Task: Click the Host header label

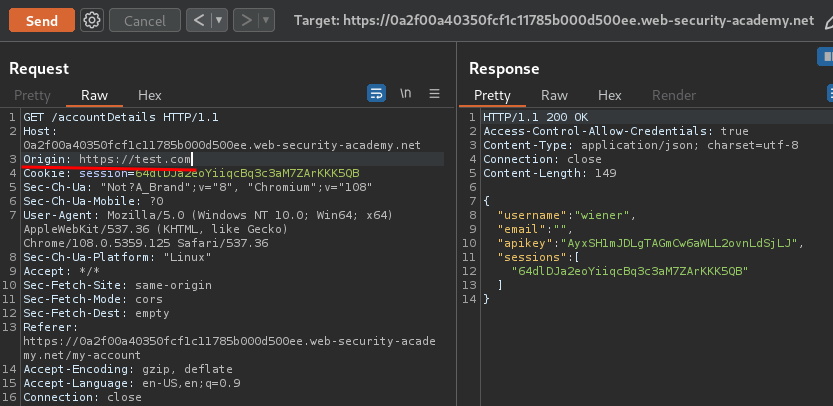Action: [40, 131]
